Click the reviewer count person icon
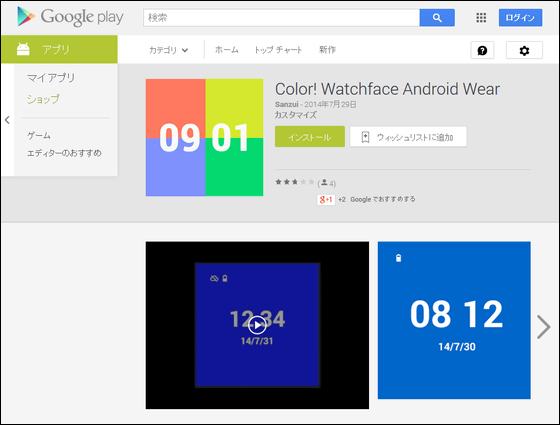 324,182
